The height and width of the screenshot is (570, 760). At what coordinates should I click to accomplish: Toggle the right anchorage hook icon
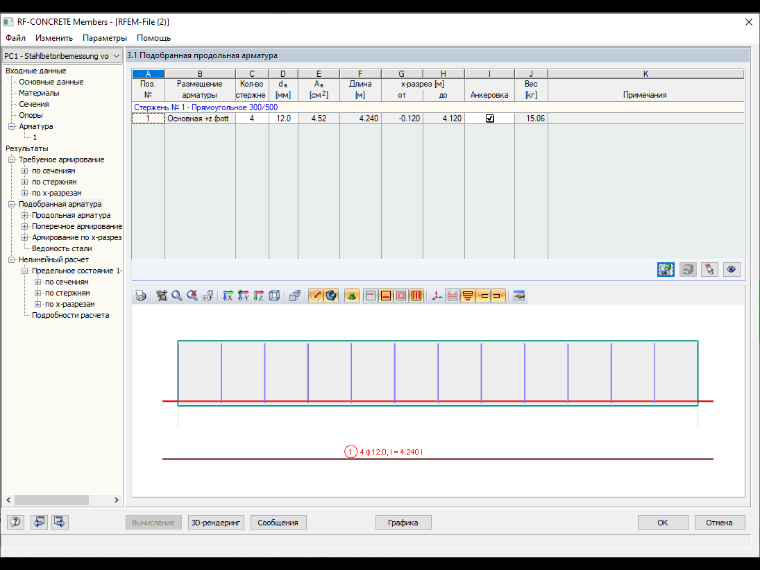coord(498,296)
